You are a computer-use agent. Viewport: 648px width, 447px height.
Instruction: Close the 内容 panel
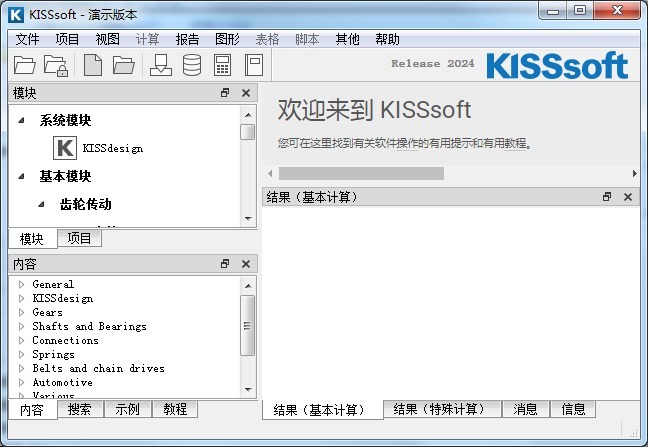(246, 263)
